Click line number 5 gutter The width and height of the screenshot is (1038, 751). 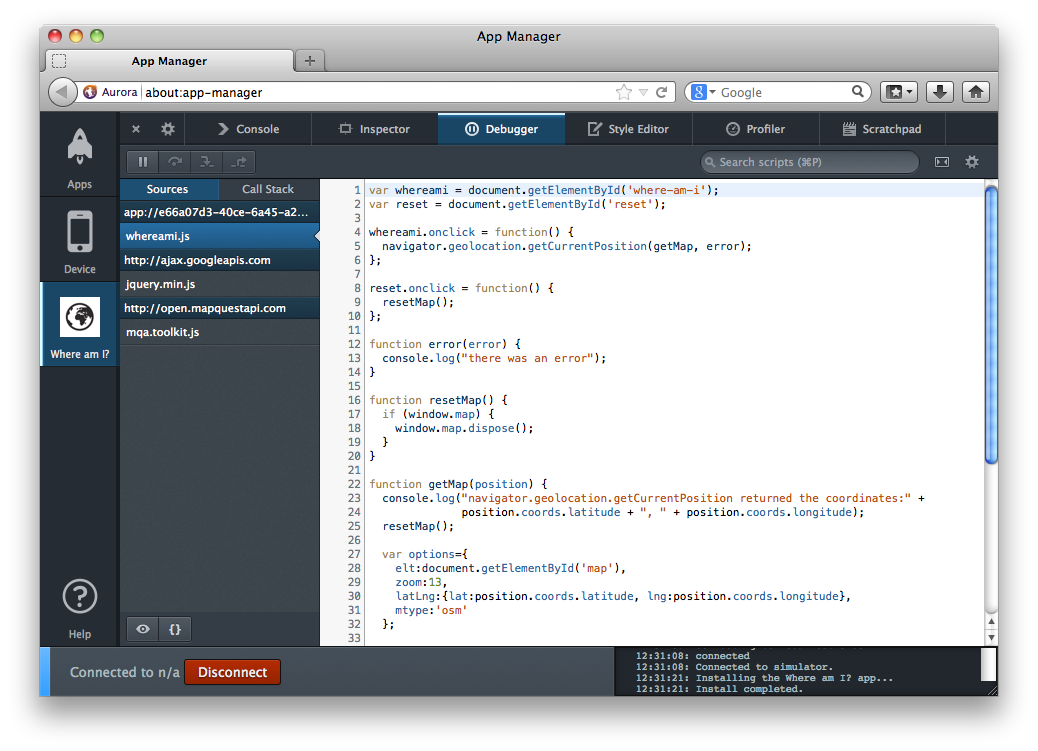coord(357,246)
